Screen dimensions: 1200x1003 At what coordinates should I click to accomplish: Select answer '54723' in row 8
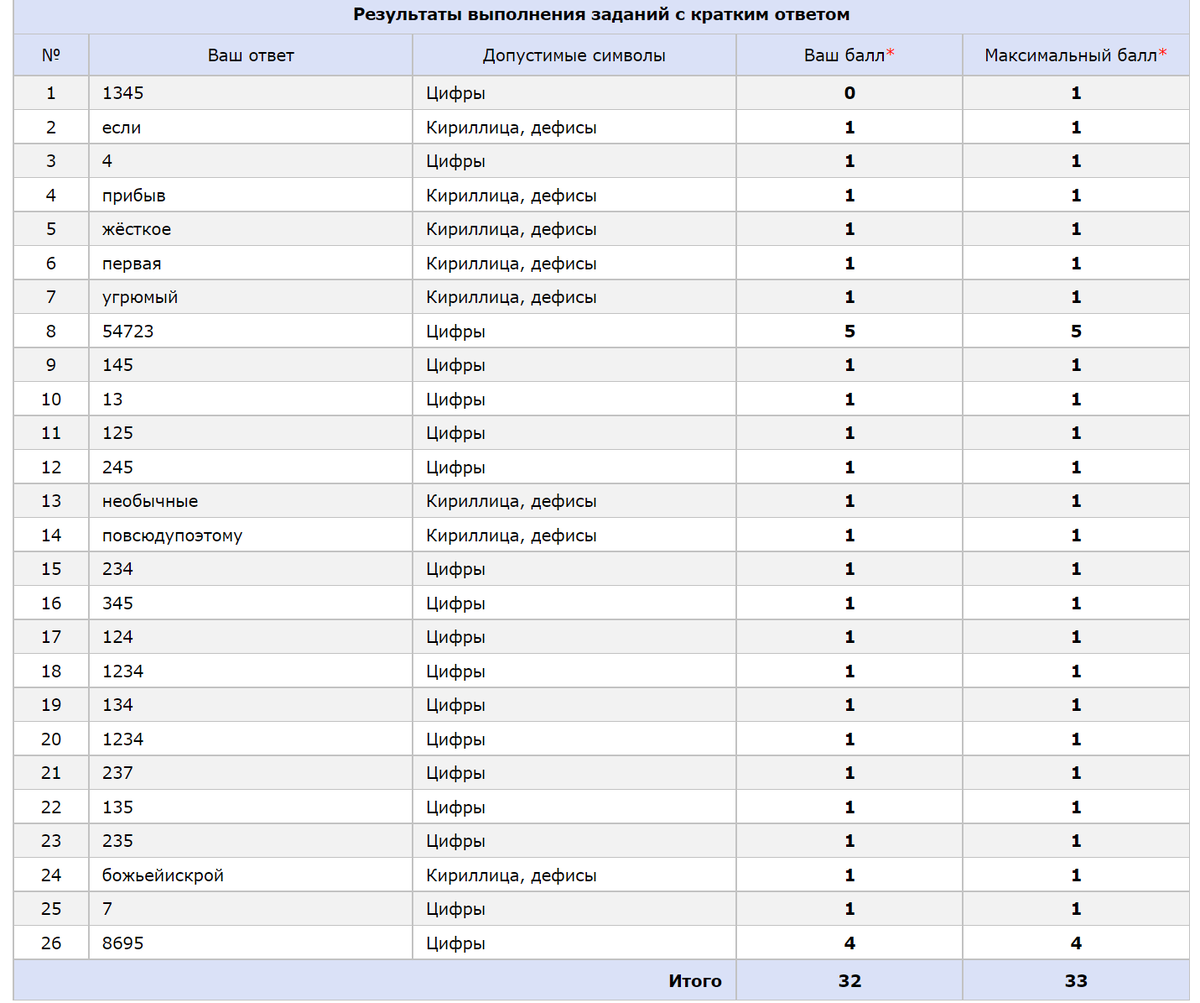coord(128,331)
